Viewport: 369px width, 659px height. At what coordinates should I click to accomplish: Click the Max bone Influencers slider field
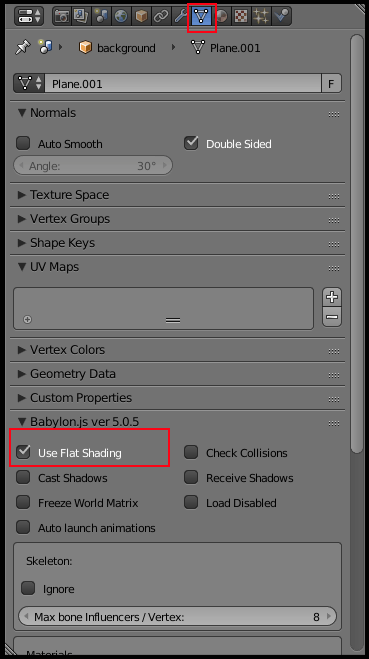177,617
